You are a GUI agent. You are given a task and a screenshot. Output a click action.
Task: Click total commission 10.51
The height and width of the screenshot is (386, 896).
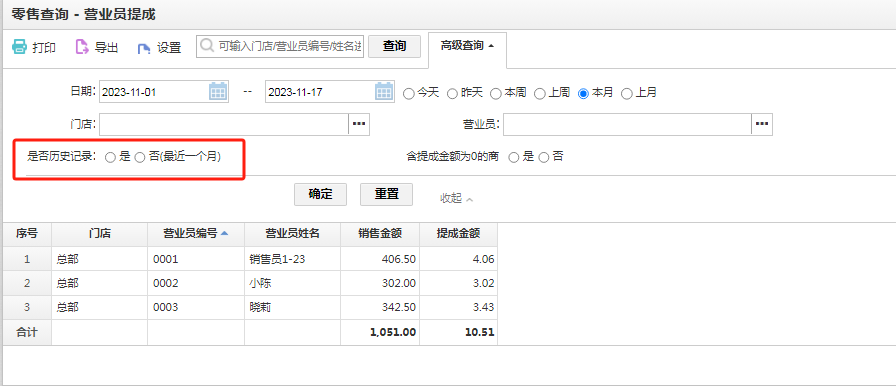point(458,332)
